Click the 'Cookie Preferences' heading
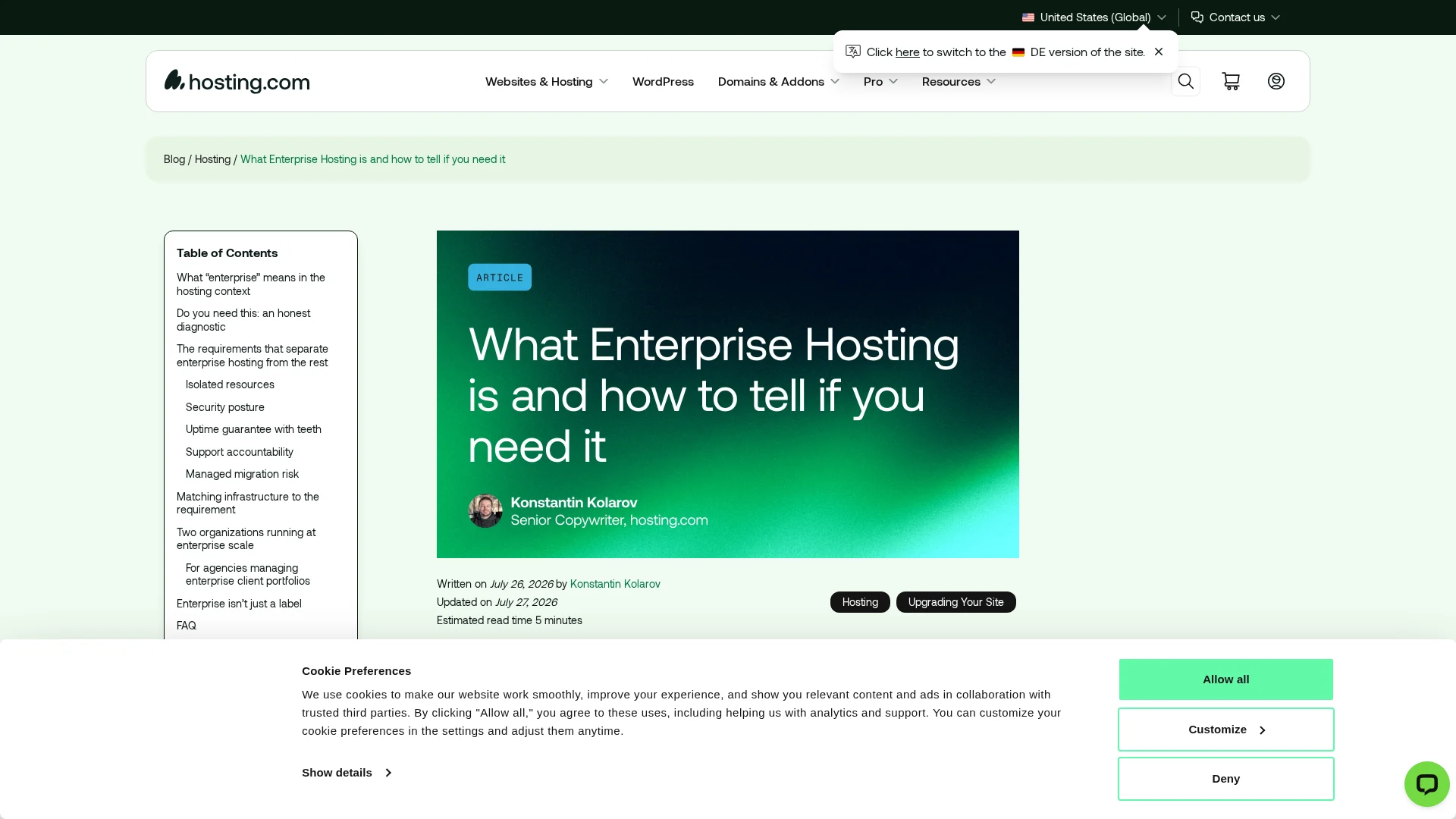Image resolution: width=1456 pixels, height=819 pixels. (356, 671)
